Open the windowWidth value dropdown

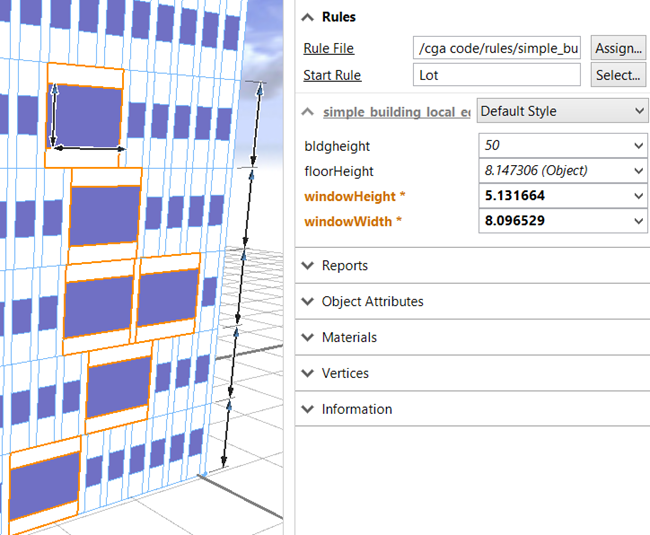639,221
